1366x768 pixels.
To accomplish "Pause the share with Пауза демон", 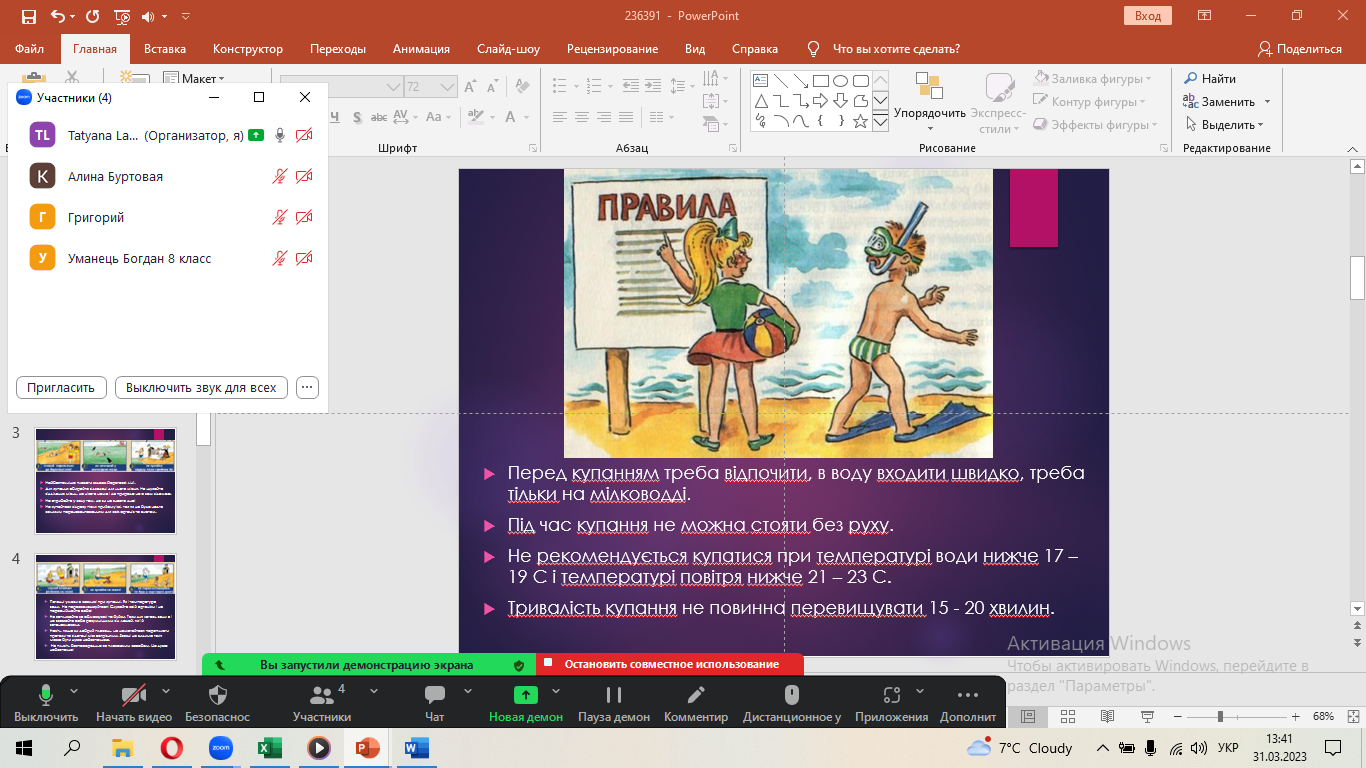I will coord(614,695).
